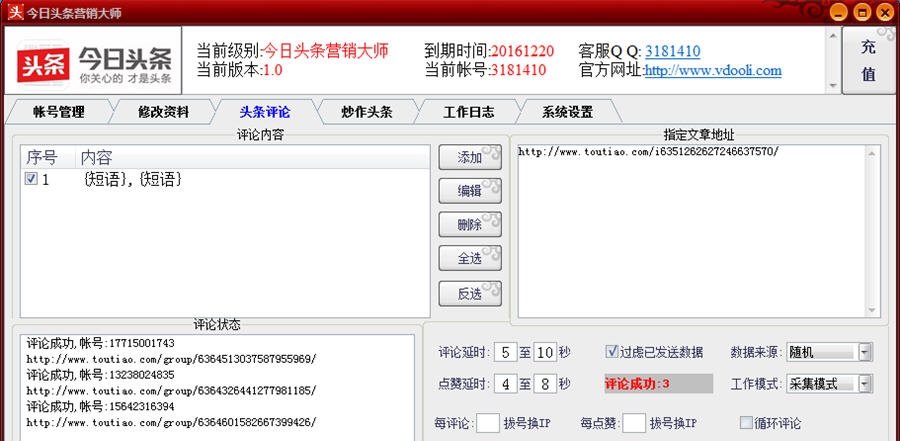Click status line with account 15642316394
900x441 pixels.
[x=100, y=407]
